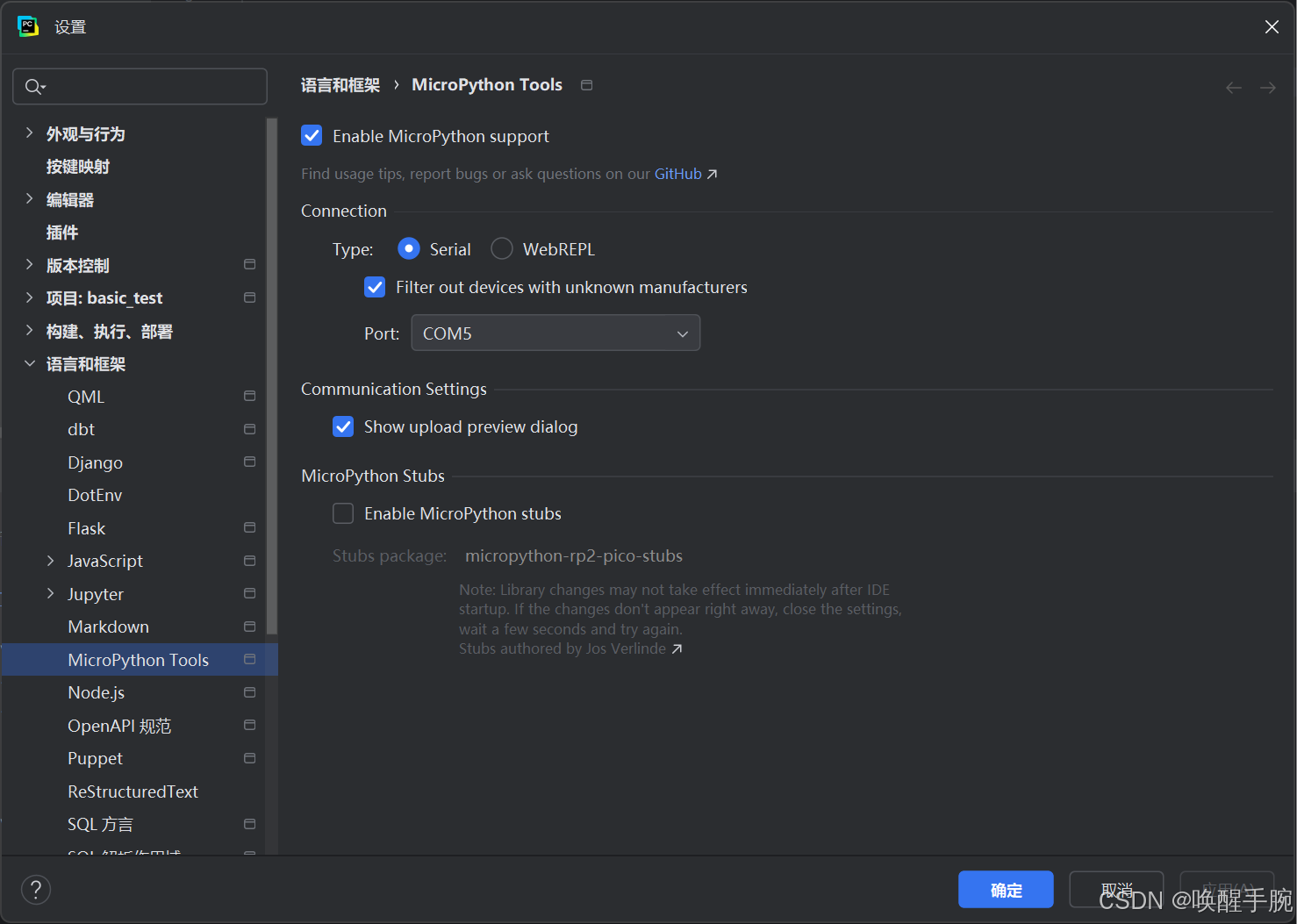Open the Markdown settings page

(108, 627)
